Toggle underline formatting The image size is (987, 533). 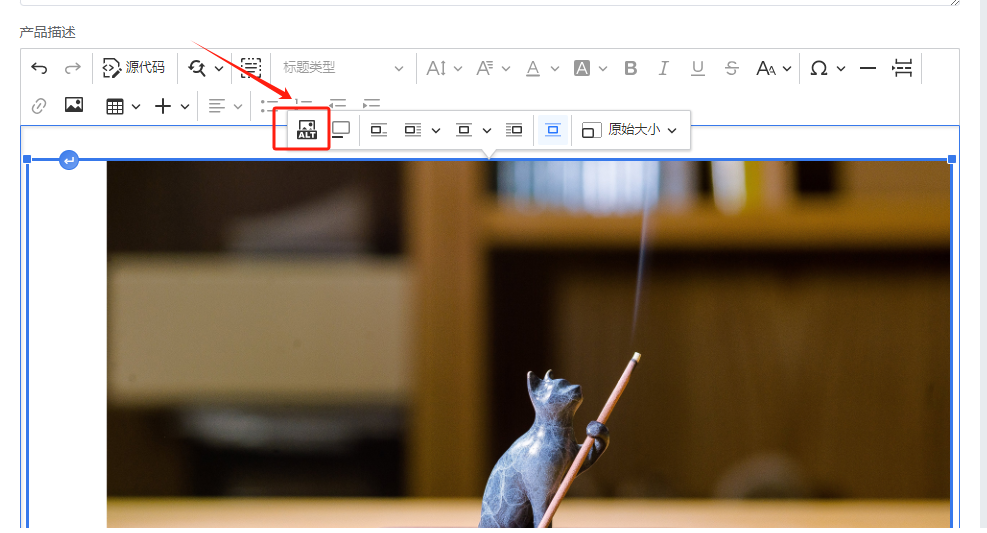pyautogui.click(x=697, y=68)
